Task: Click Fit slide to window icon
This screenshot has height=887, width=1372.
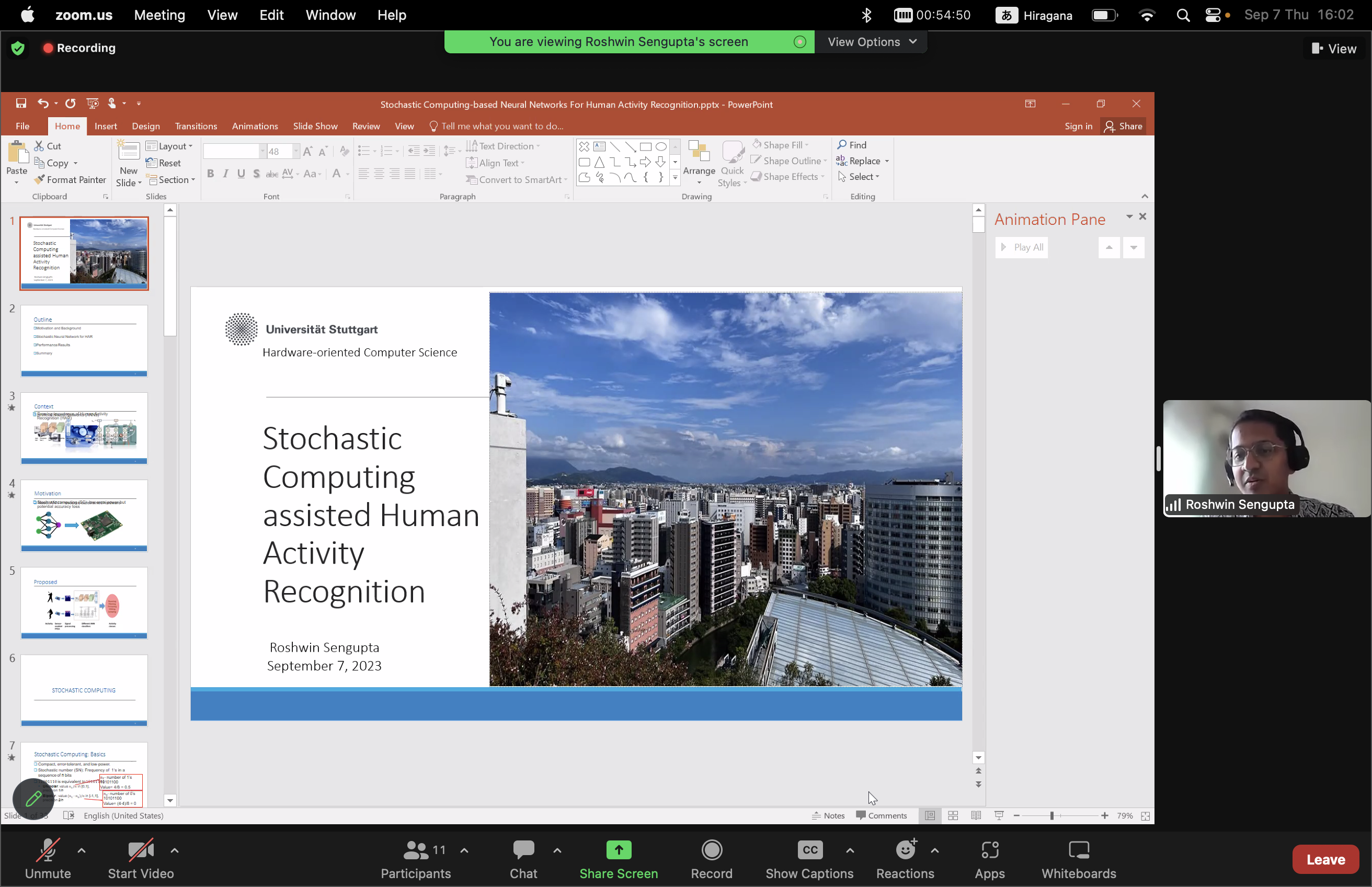Action: (1145, 815)
